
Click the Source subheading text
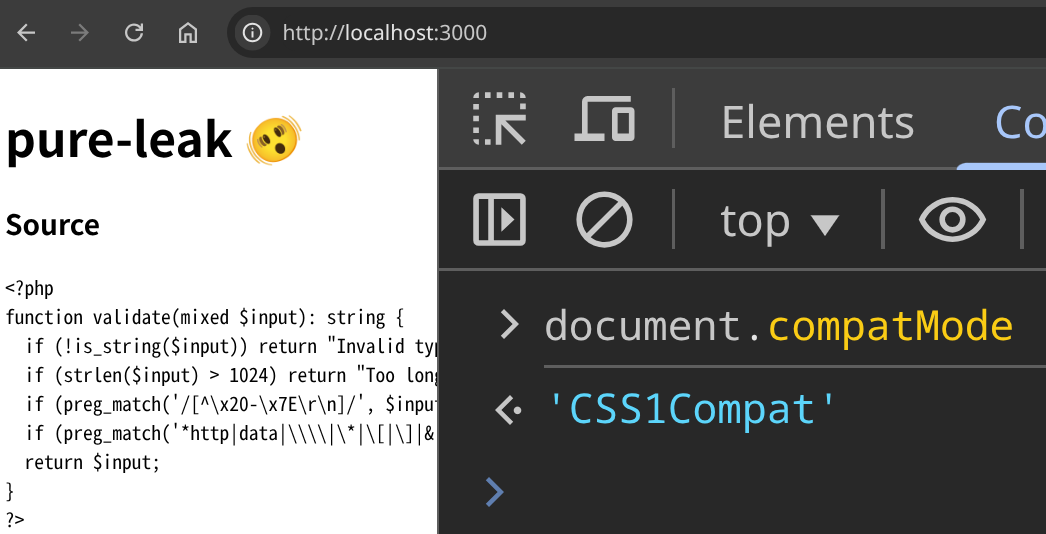click(x=53, y=225)
